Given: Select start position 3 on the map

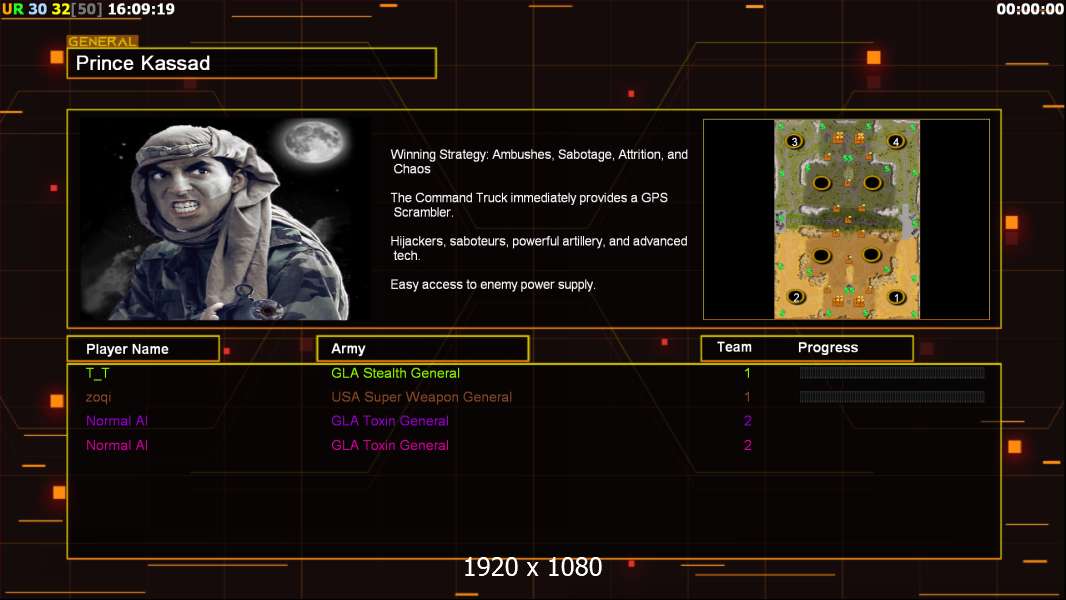Looking at the screenshot, I should (794, 141).
